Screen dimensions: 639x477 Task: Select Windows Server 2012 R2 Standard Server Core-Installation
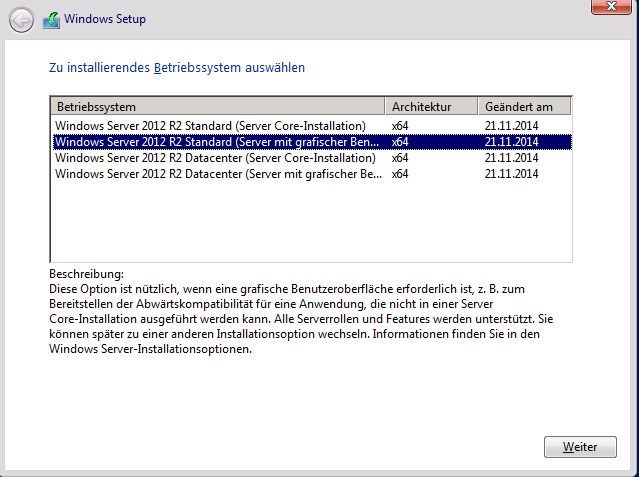tap(210, 125)
